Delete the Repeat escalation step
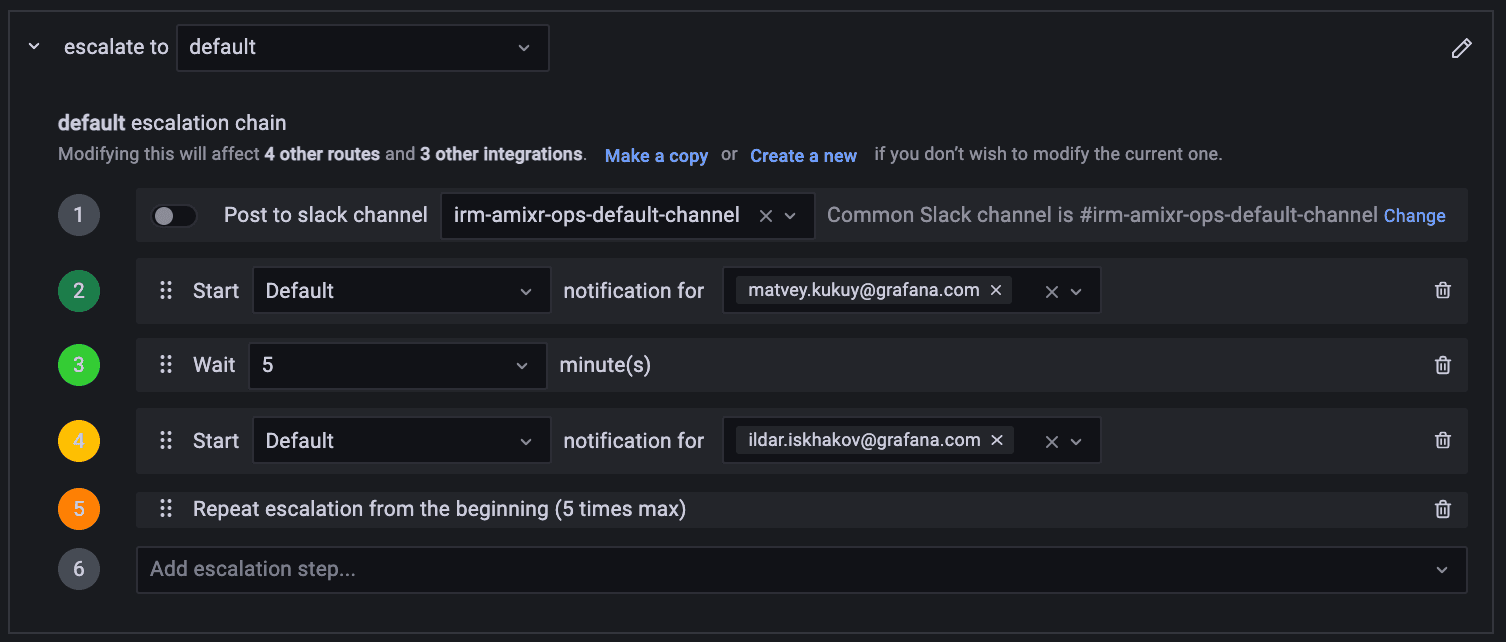The height and width of the screenshot is (642, 1506). point(1443,509)
